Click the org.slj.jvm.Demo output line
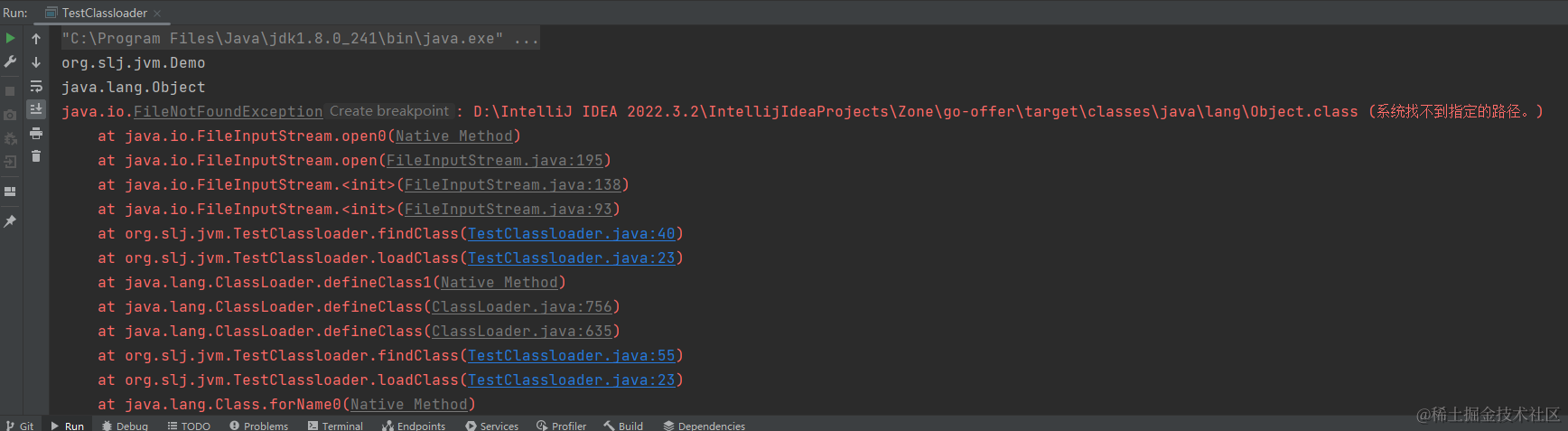The height and width of the screenshot is (431, 1568). tap(133, 63)
